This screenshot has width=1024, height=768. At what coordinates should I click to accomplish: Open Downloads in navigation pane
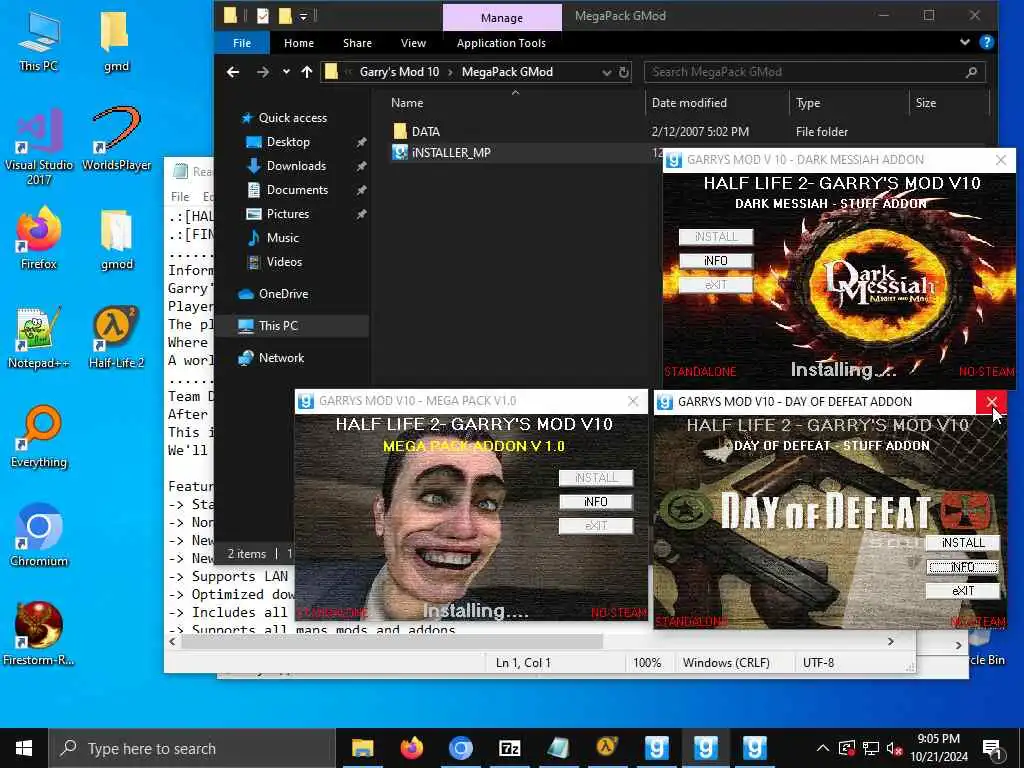click(296, 166)
